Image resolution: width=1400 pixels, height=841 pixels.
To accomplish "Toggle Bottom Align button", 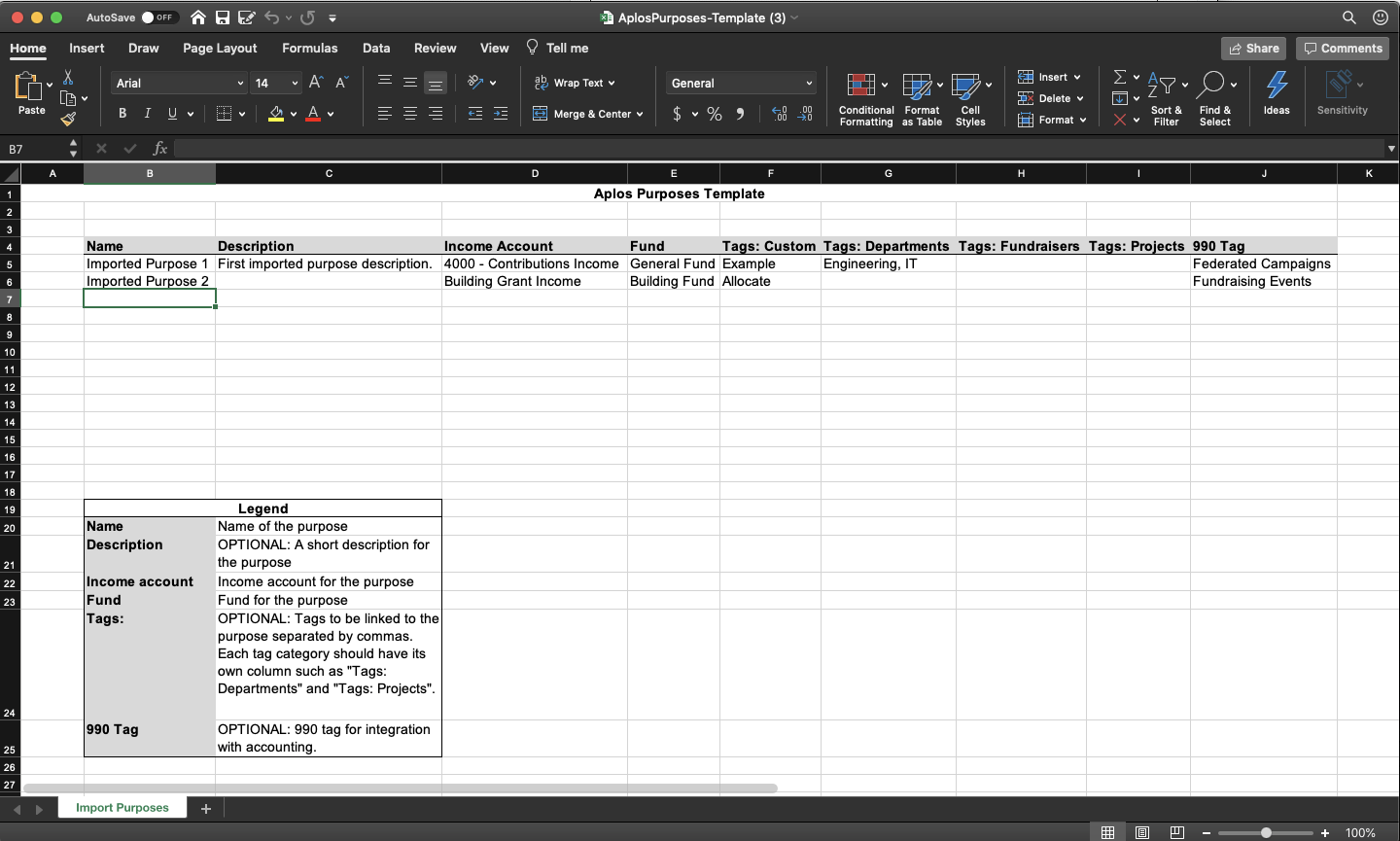I will click(x=436, y=83).
